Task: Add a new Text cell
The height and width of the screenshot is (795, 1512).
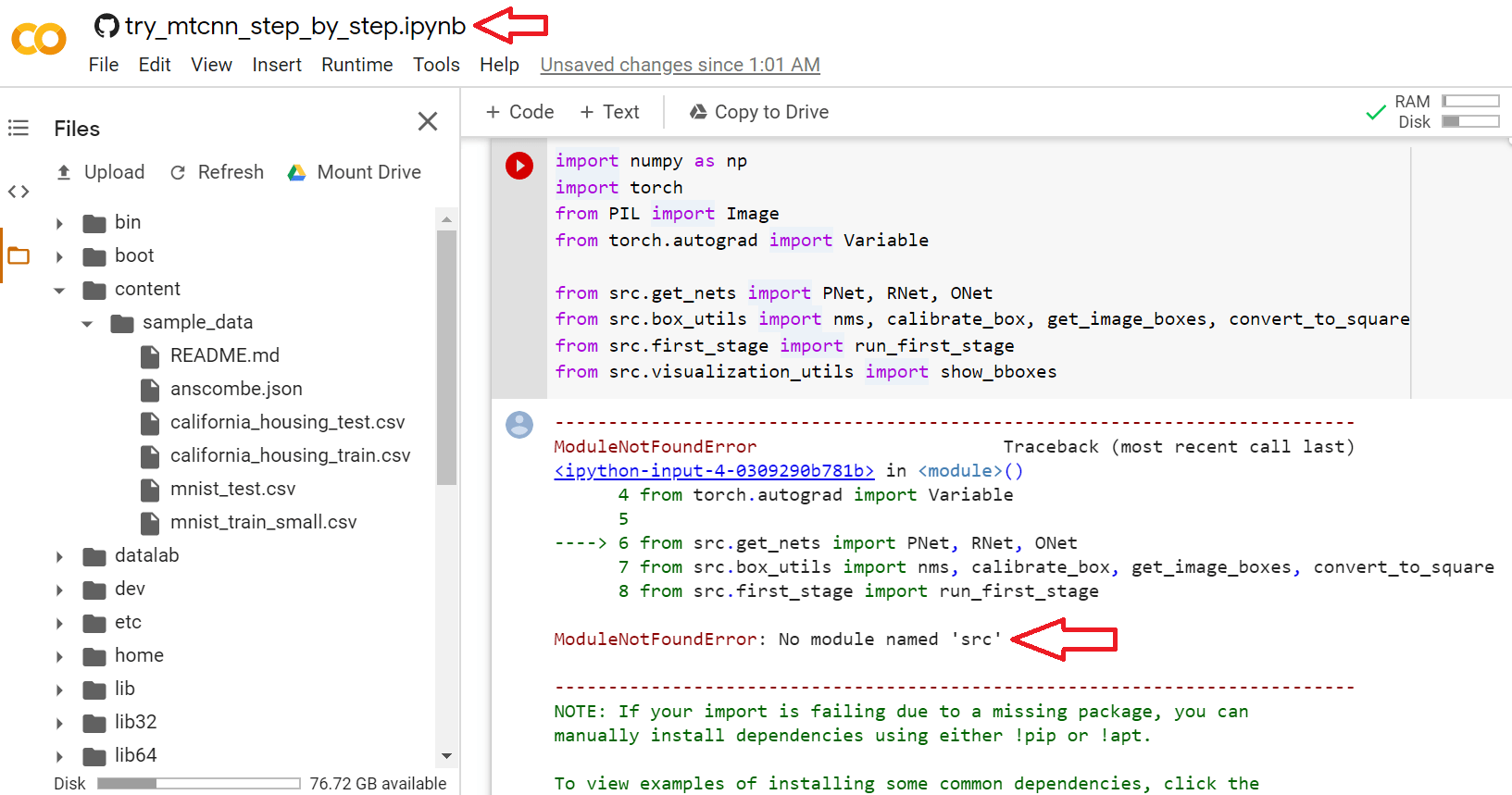Action: coord(609,112)
